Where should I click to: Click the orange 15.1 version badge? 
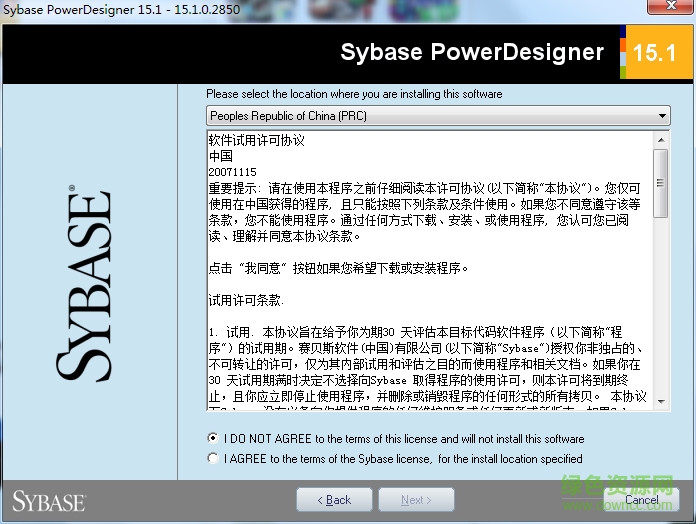[654, 54]
